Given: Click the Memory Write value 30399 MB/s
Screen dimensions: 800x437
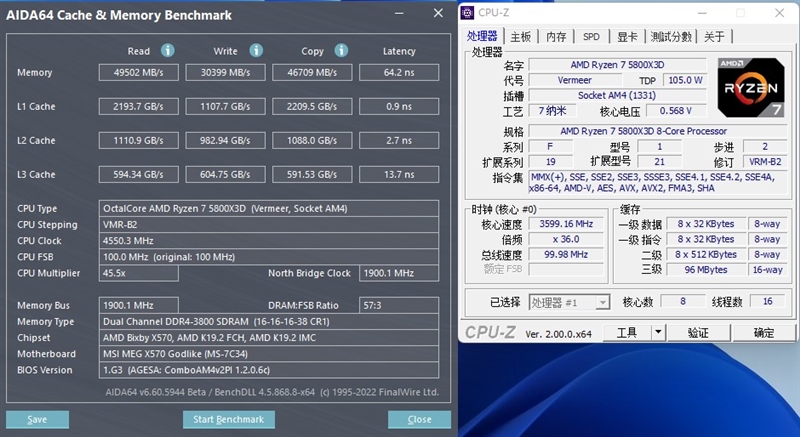Looking at the screenshot, I should (226, 72).
